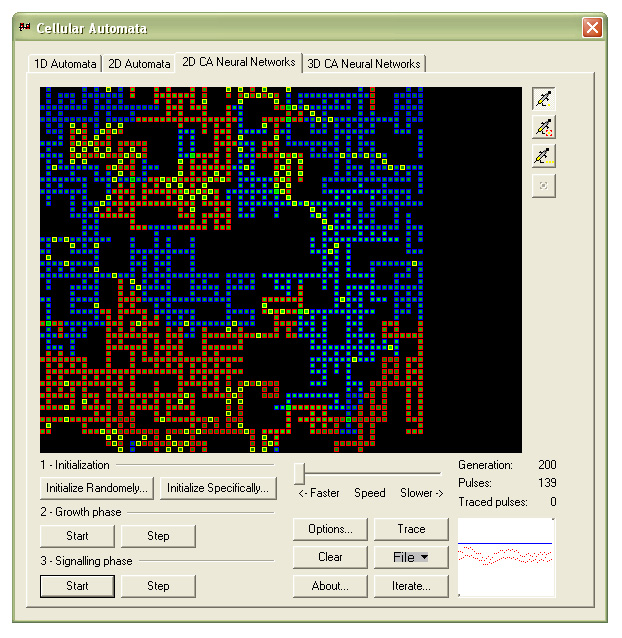Click the Cellular Automata title bar app icon
This screenshot has height=638, width=622.
click(x=25, y=28)
